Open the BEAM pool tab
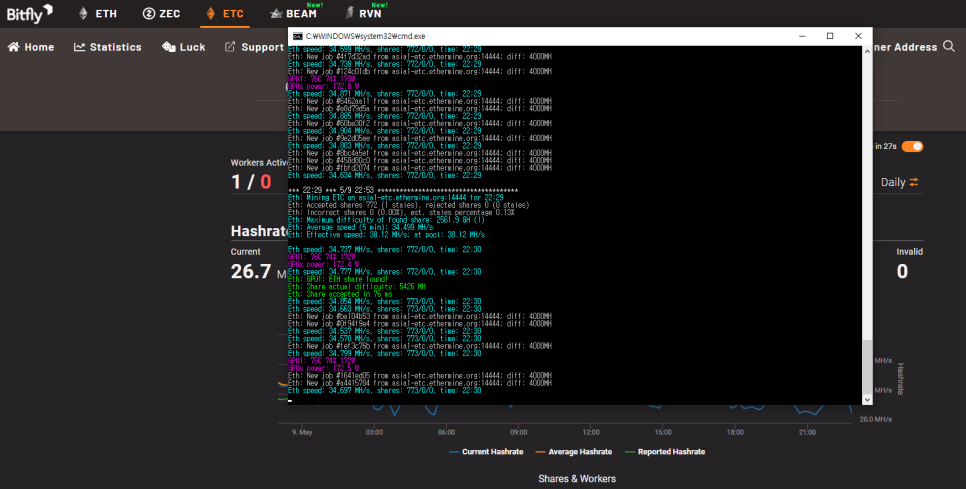The height and width of the screenshot is (489, 966). click(294, 14)
